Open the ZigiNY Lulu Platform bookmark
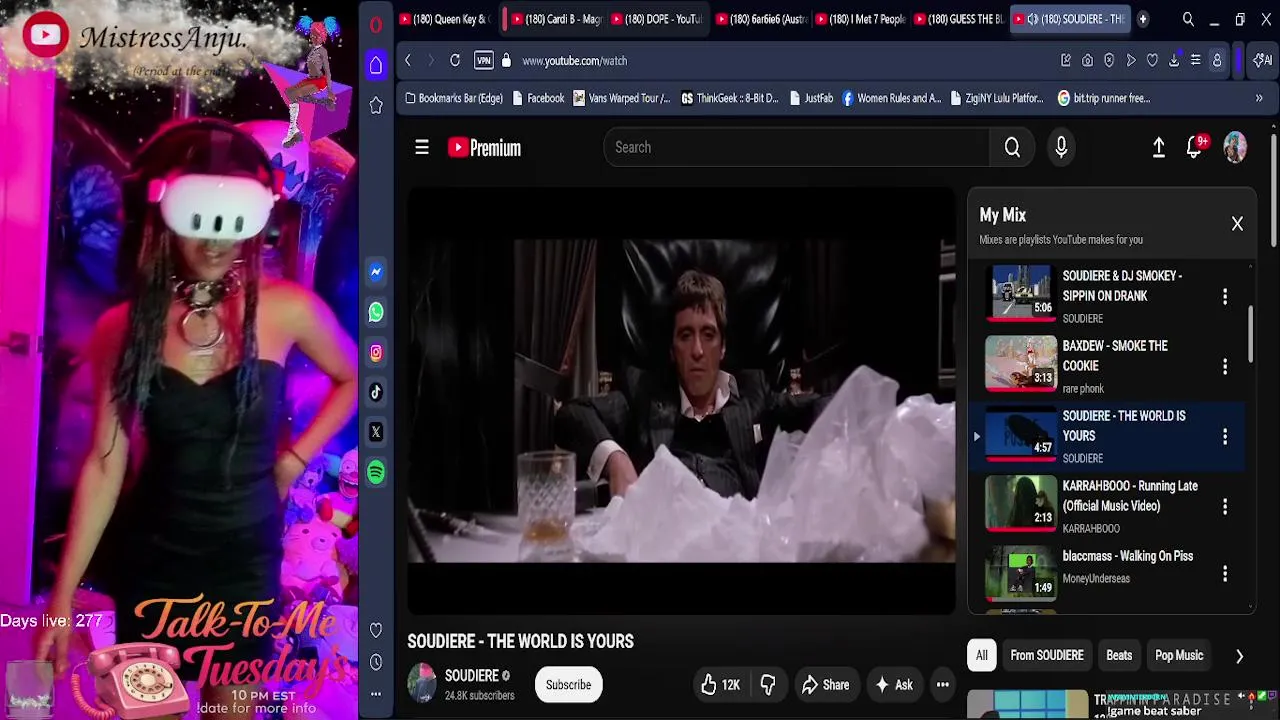This screenshot has height=720, width=1280. click(997, 98)
